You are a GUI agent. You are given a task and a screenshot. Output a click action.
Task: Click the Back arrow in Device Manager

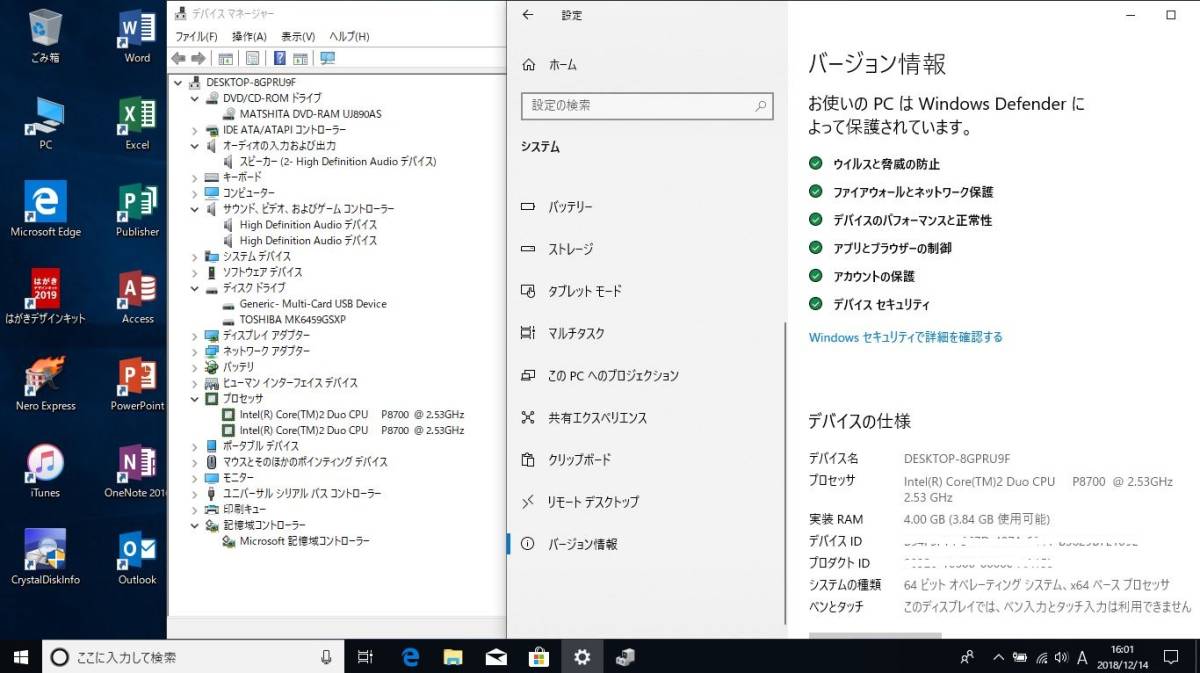[x=177, y=58]
